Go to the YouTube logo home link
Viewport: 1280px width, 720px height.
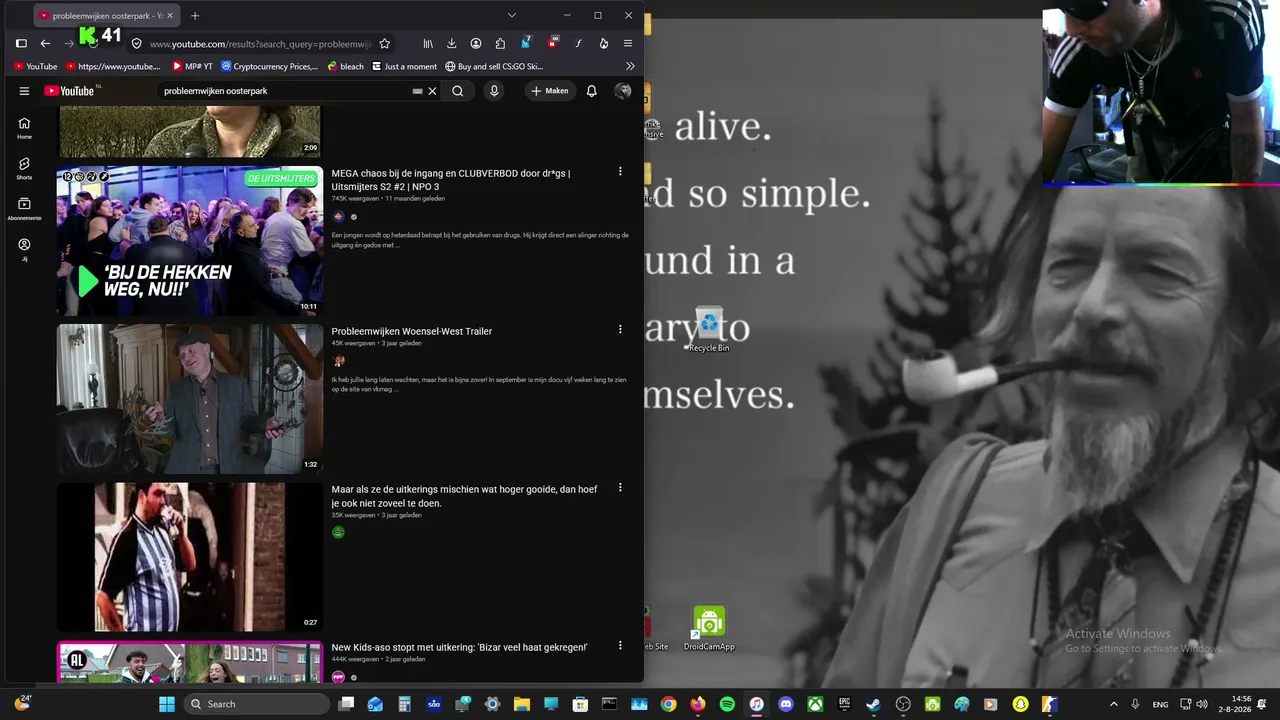pos(69,91)
